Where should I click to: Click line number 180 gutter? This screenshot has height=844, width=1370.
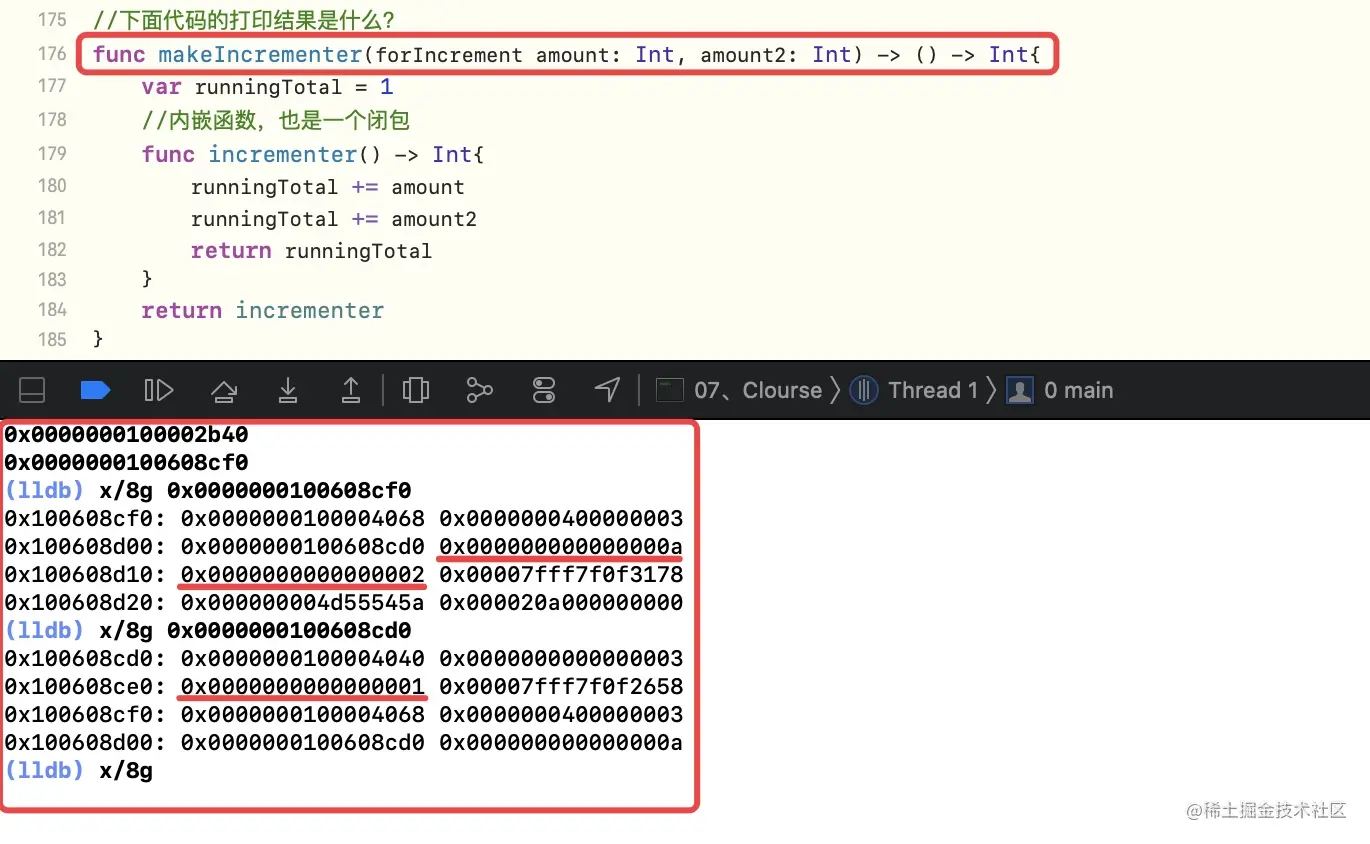point(52,186)
